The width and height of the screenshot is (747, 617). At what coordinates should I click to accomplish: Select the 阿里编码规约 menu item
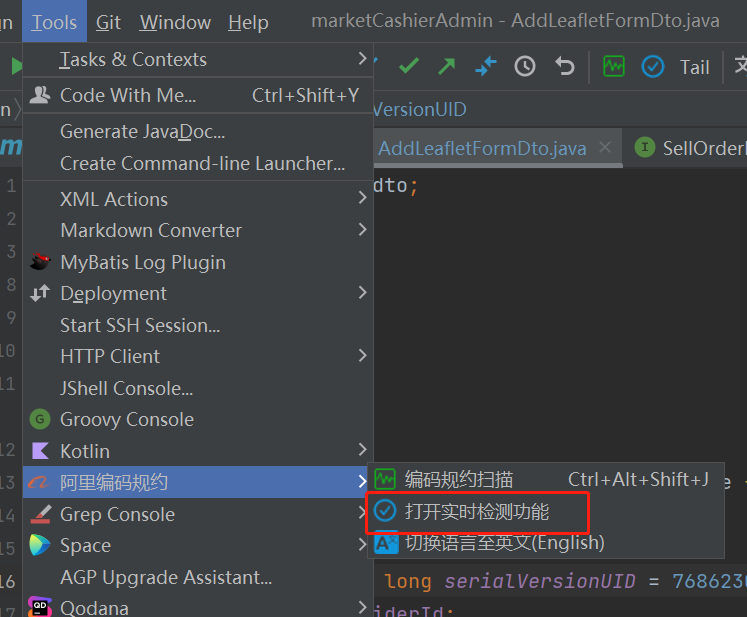(195, 482)
